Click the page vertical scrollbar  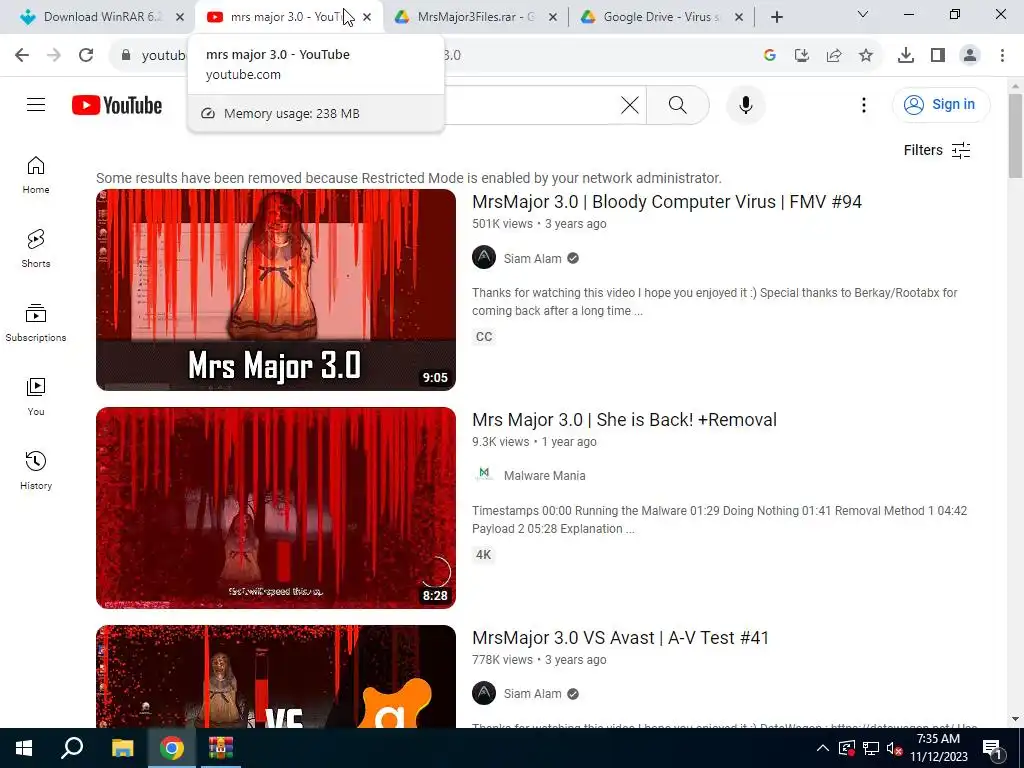click(x=1015, y=136)
